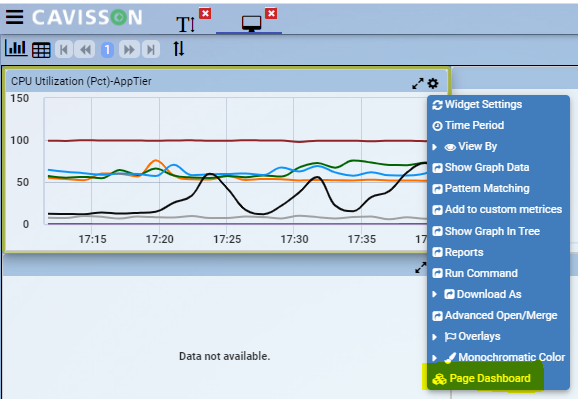Go to last page arrow
The image size is (578, 399).
(150, 49)
